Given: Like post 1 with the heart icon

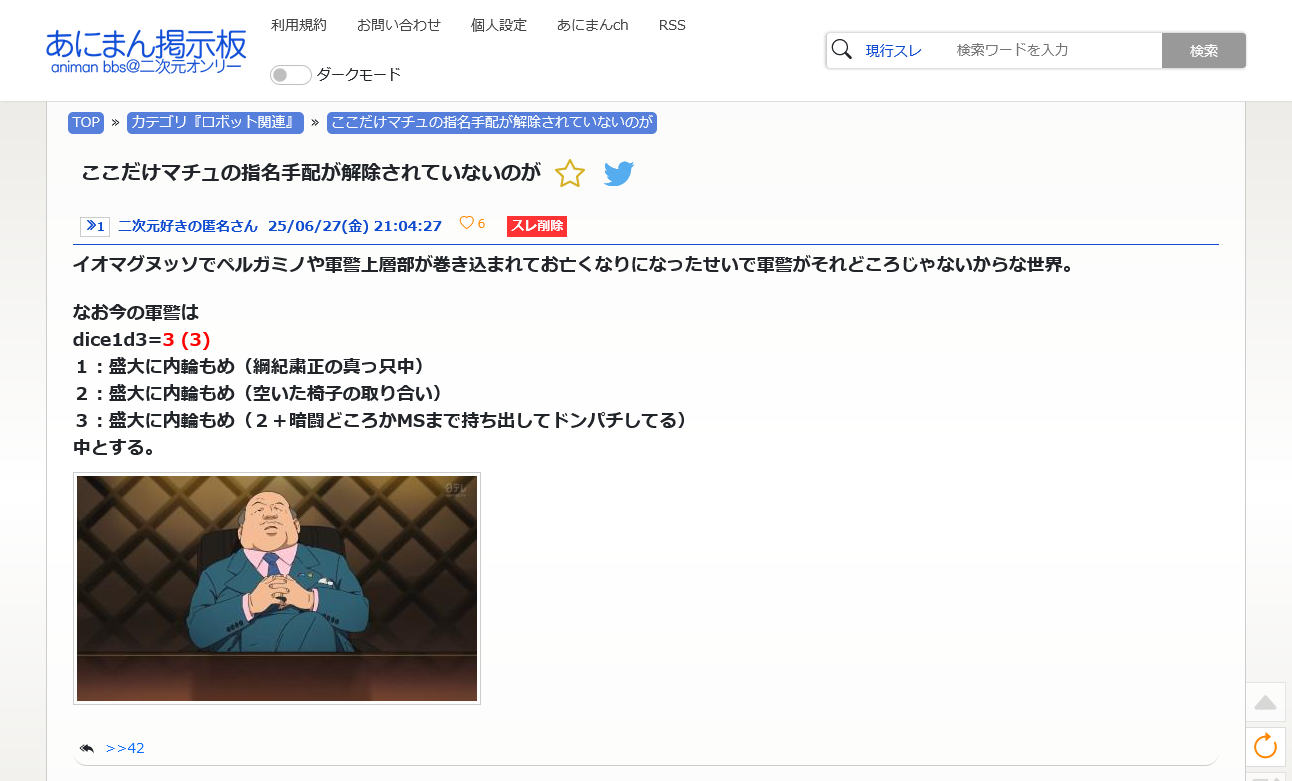Looking at the screenshot, I should [466, 223].
